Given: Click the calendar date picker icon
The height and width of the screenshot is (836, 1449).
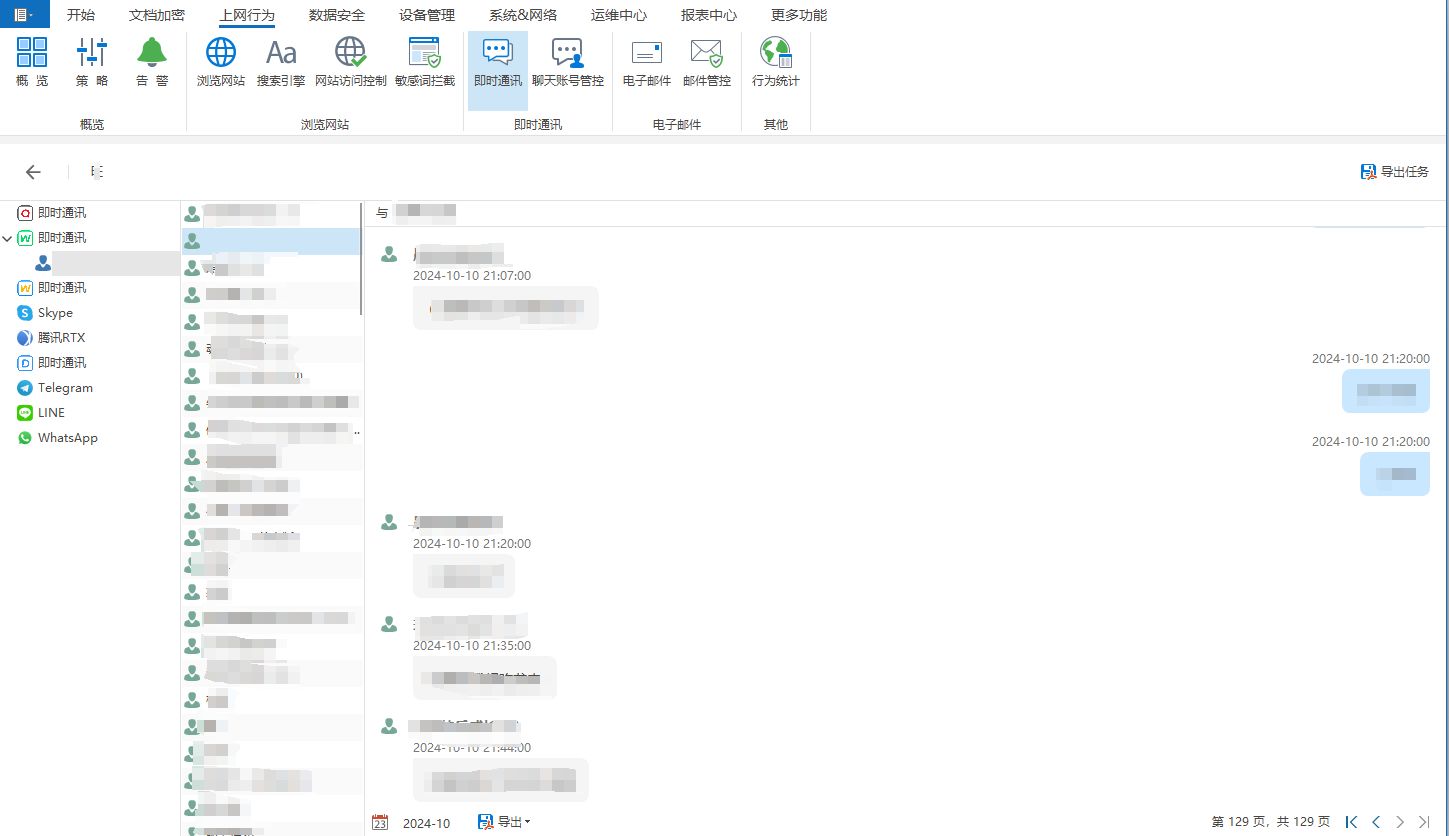Looking at the screenshot, I should 380,822.
